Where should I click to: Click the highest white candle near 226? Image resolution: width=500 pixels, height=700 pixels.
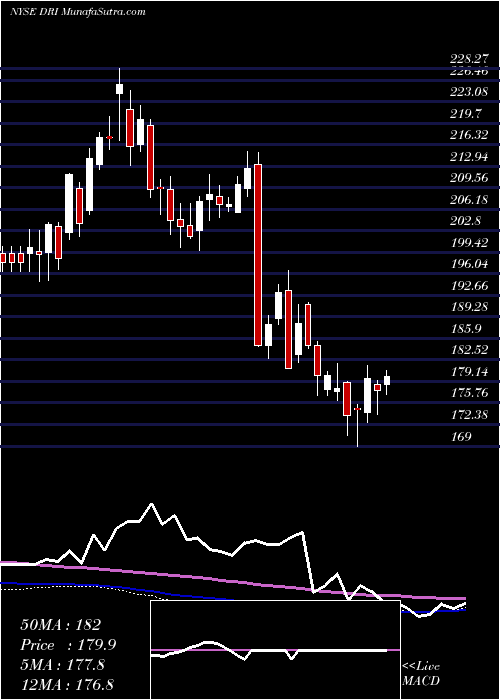click(x=119, y=88)
